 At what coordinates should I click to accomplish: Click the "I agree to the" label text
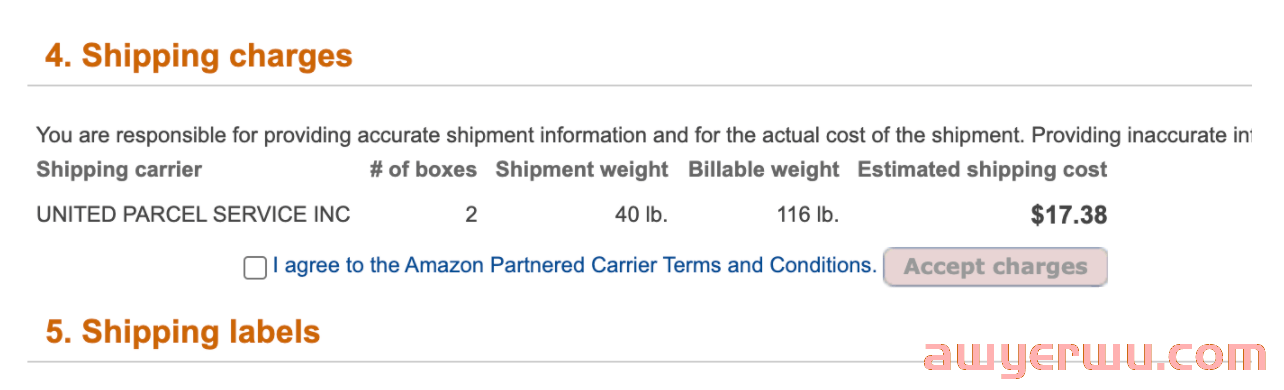pyautogui.click(x=336, y=265)
